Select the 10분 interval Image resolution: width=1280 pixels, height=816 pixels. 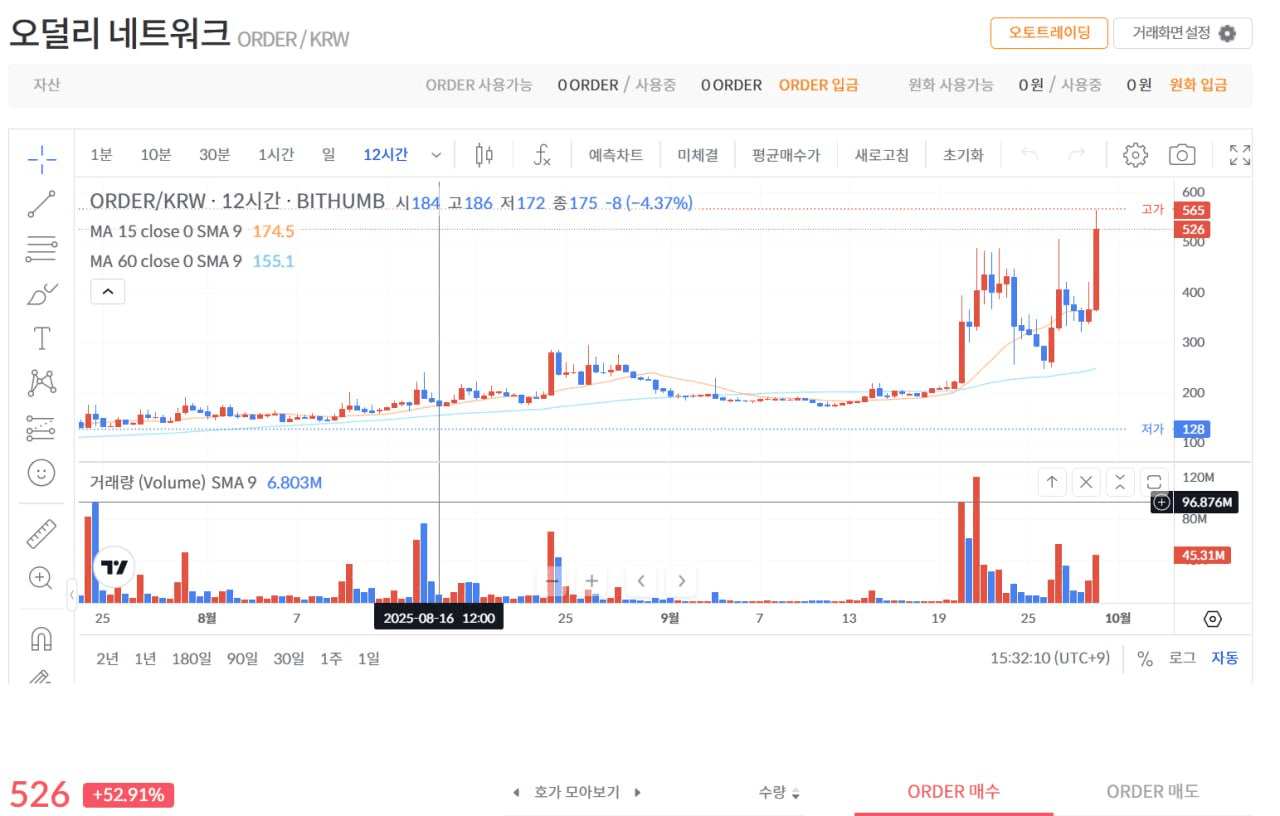(156, 155)
